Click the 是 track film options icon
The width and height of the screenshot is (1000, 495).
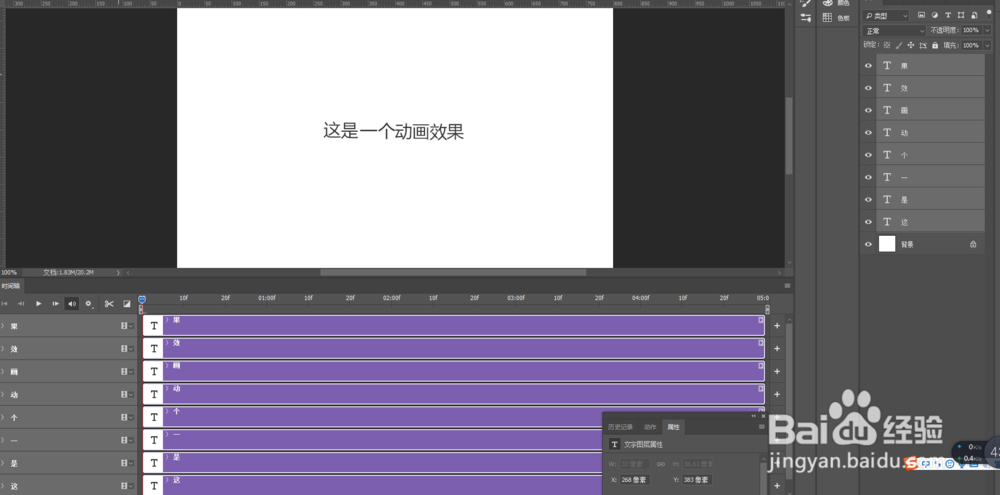pos(126,464)
